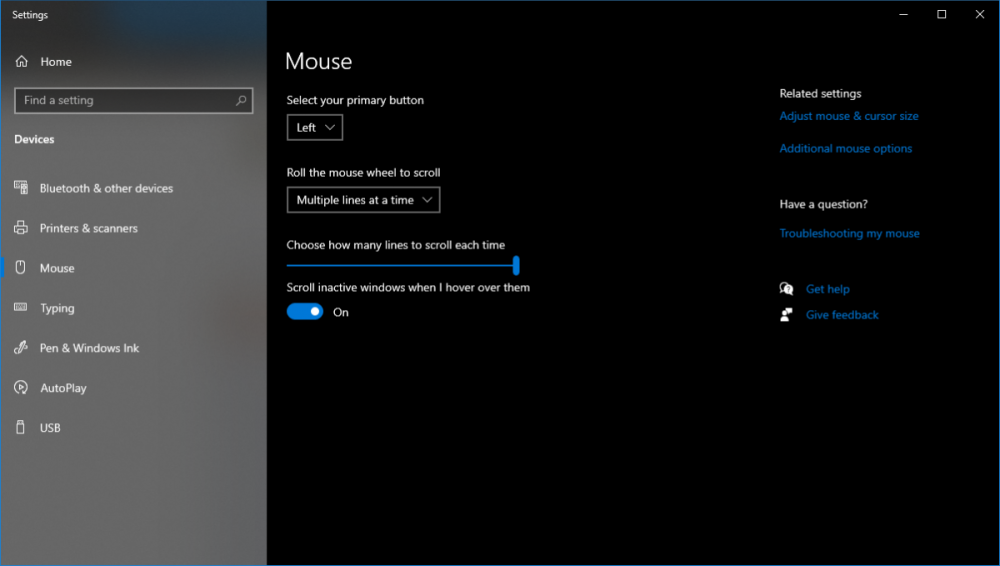Expand the Multiple lines at a time dropdown

click(x=363, y=200)
